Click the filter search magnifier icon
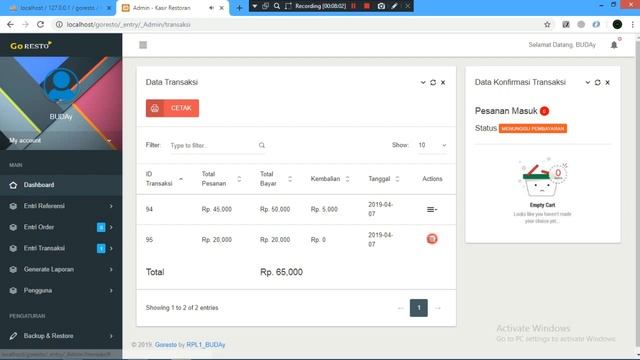This screenshot has height=360, width=640. [262, 145]
